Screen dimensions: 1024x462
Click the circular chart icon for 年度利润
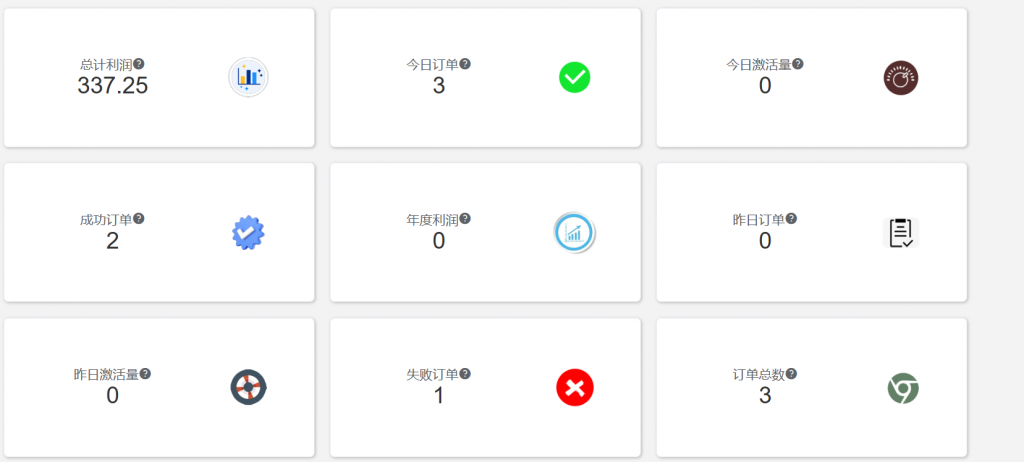pyautogui.click(x=574, y=232)
